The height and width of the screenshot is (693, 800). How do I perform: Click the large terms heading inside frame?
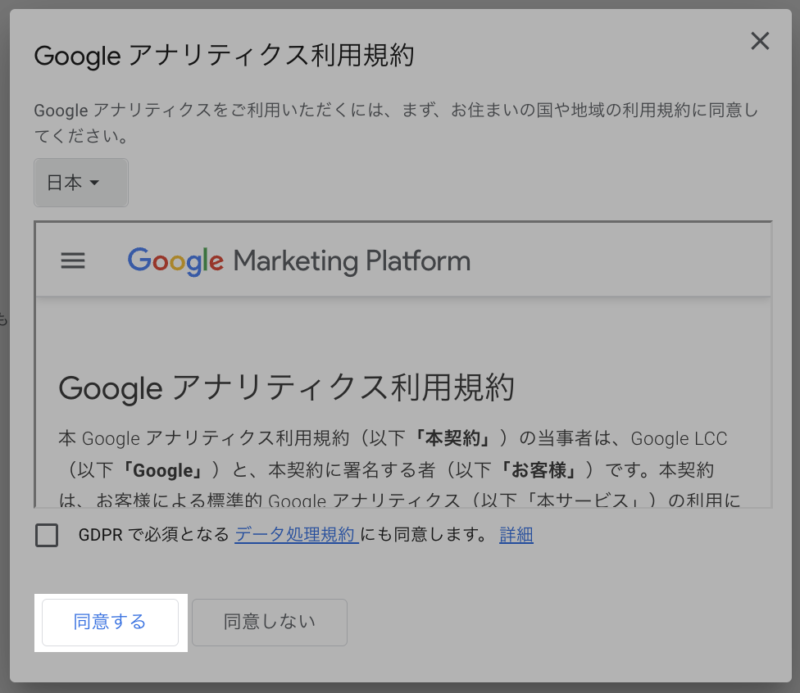[286, 387]
